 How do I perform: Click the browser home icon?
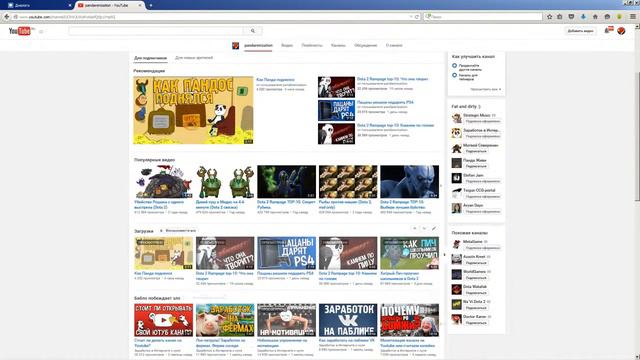pyautogui.click(x=595, y=17)
